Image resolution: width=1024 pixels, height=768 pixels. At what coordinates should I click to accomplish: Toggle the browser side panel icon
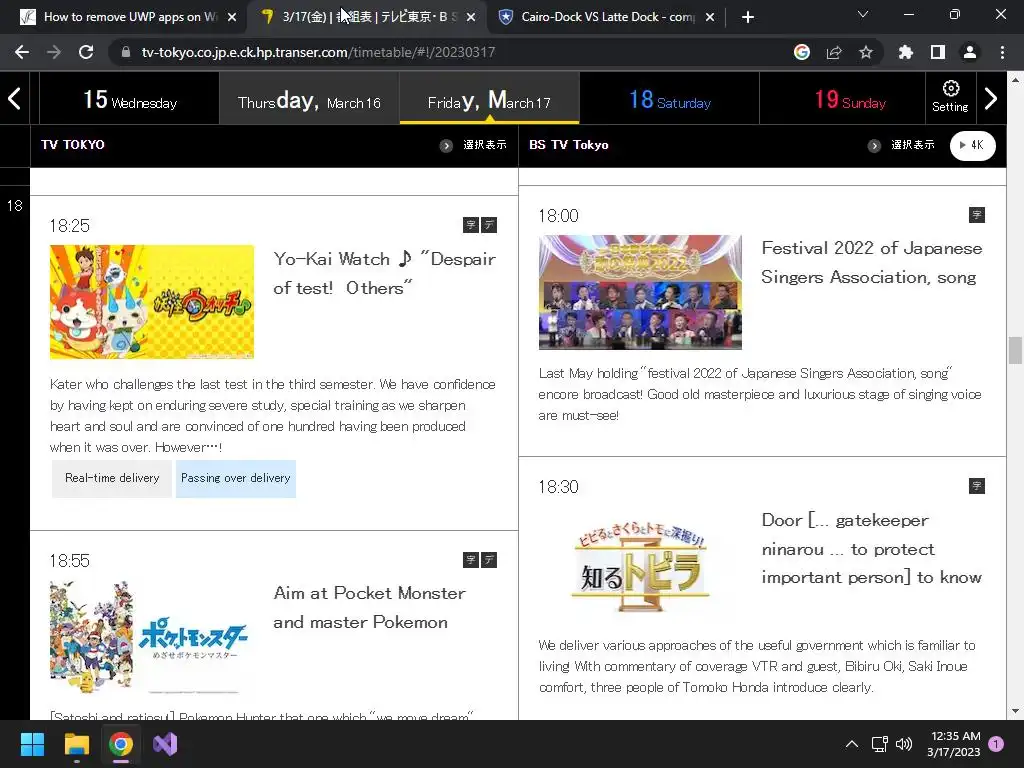(x=937, y=52)
